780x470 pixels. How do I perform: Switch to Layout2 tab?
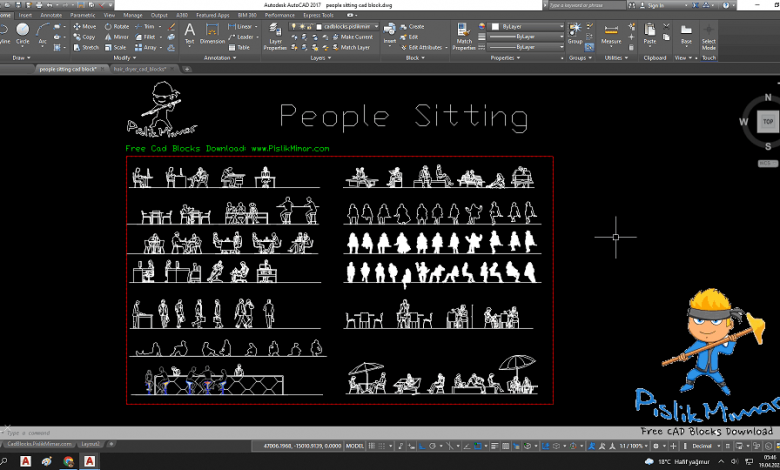point(91,444)
